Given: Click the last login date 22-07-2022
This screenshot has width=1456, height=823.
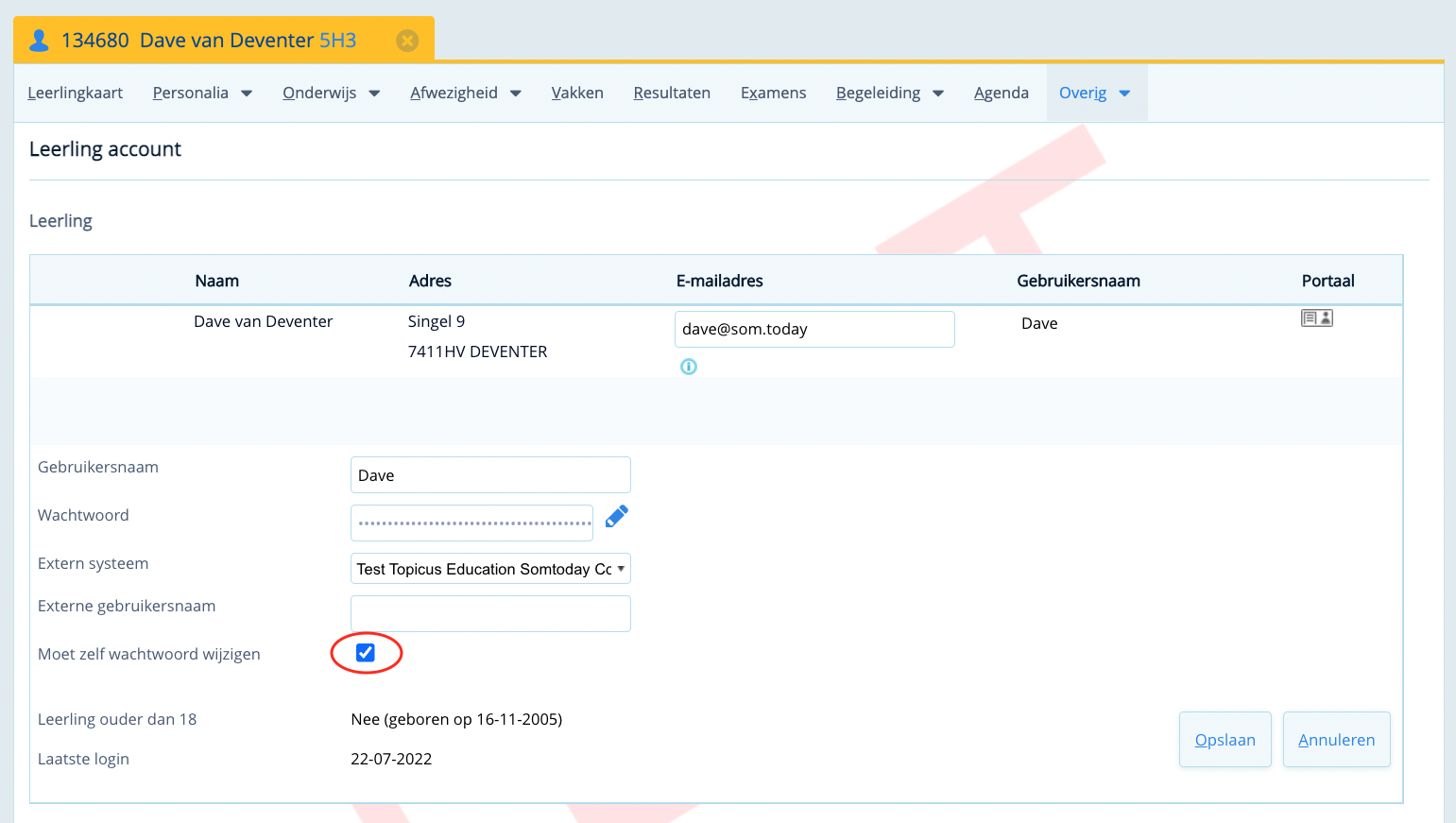Looking at the screenshot, I should [x=391, y=759].
